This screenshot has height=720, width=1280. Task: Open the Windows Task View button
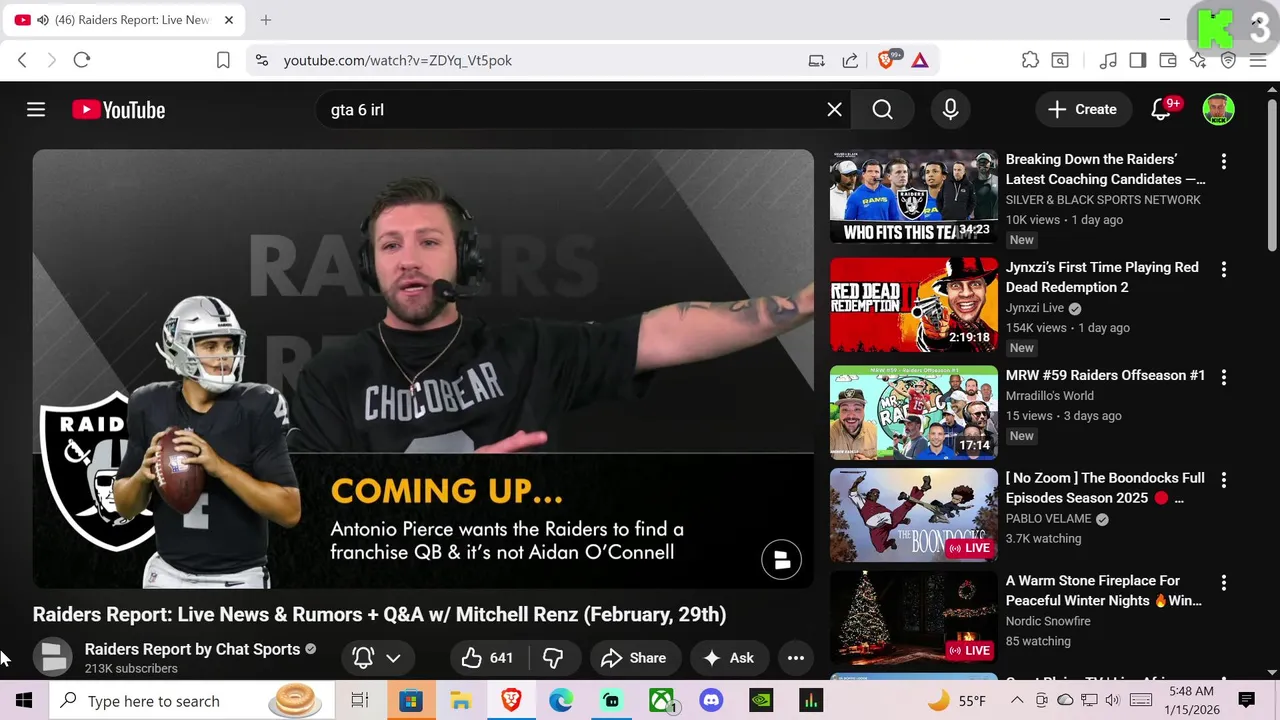[x=360, y=701]
